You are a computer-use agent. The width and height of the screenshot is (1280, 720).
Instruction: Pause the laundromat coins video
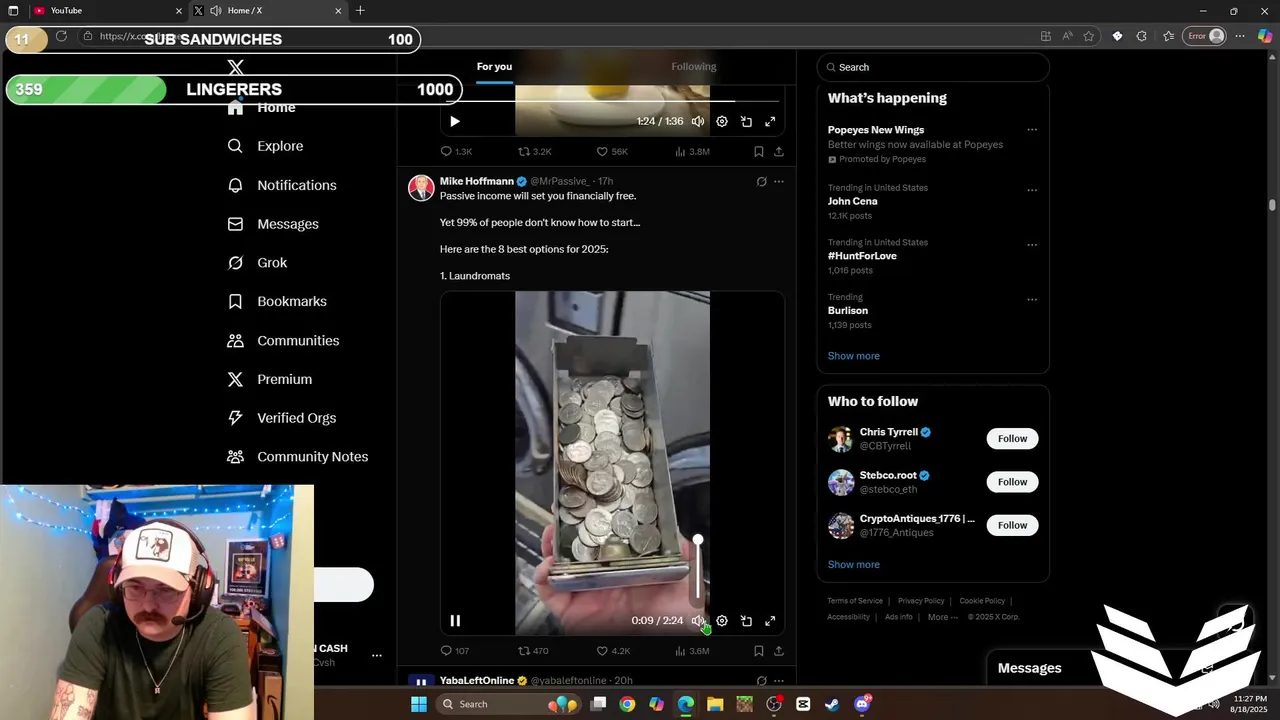455,621
